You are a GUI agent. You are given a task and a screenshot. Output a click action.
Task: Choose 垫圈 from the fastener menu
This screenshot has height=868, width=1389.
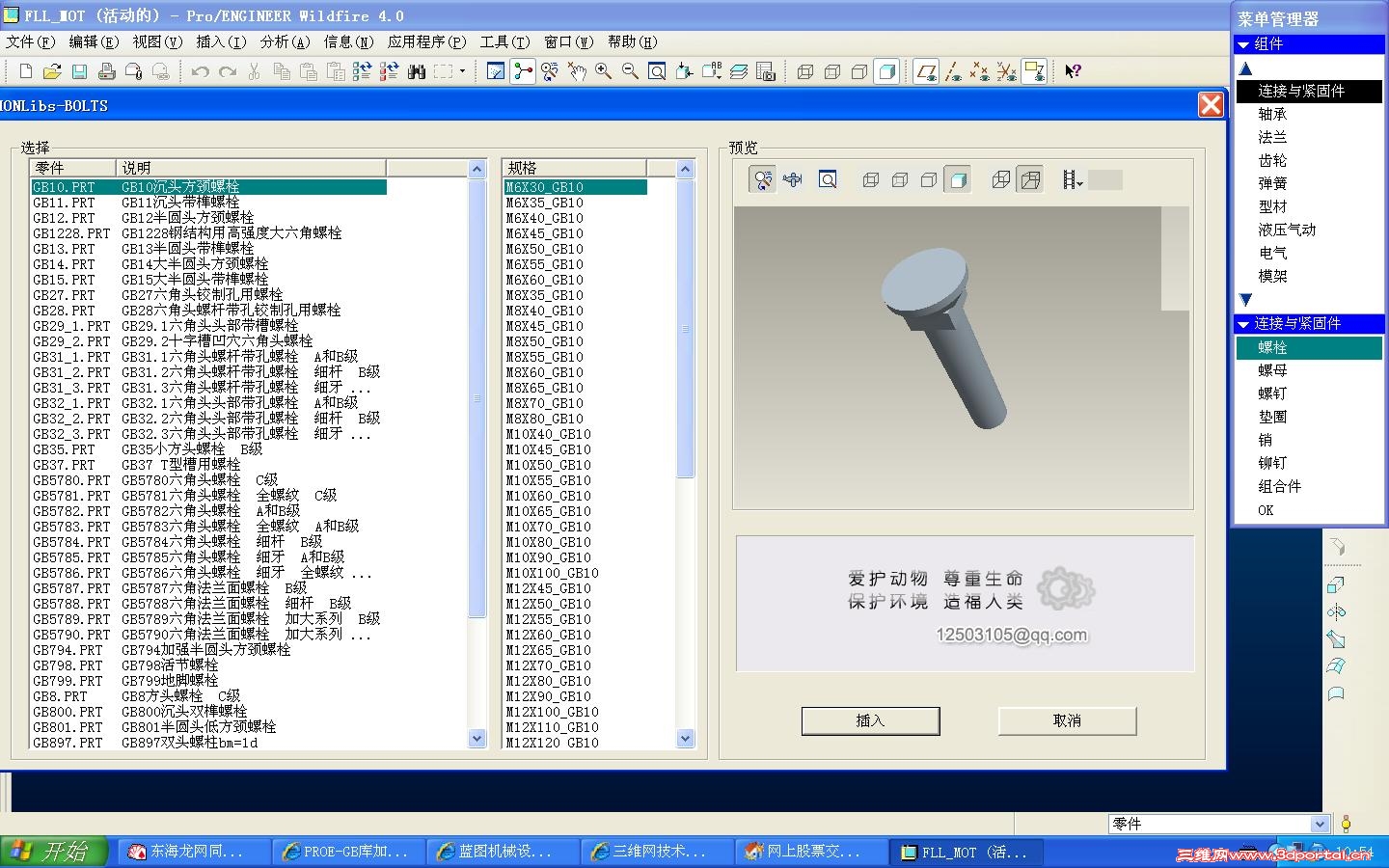coord(1309,417)
